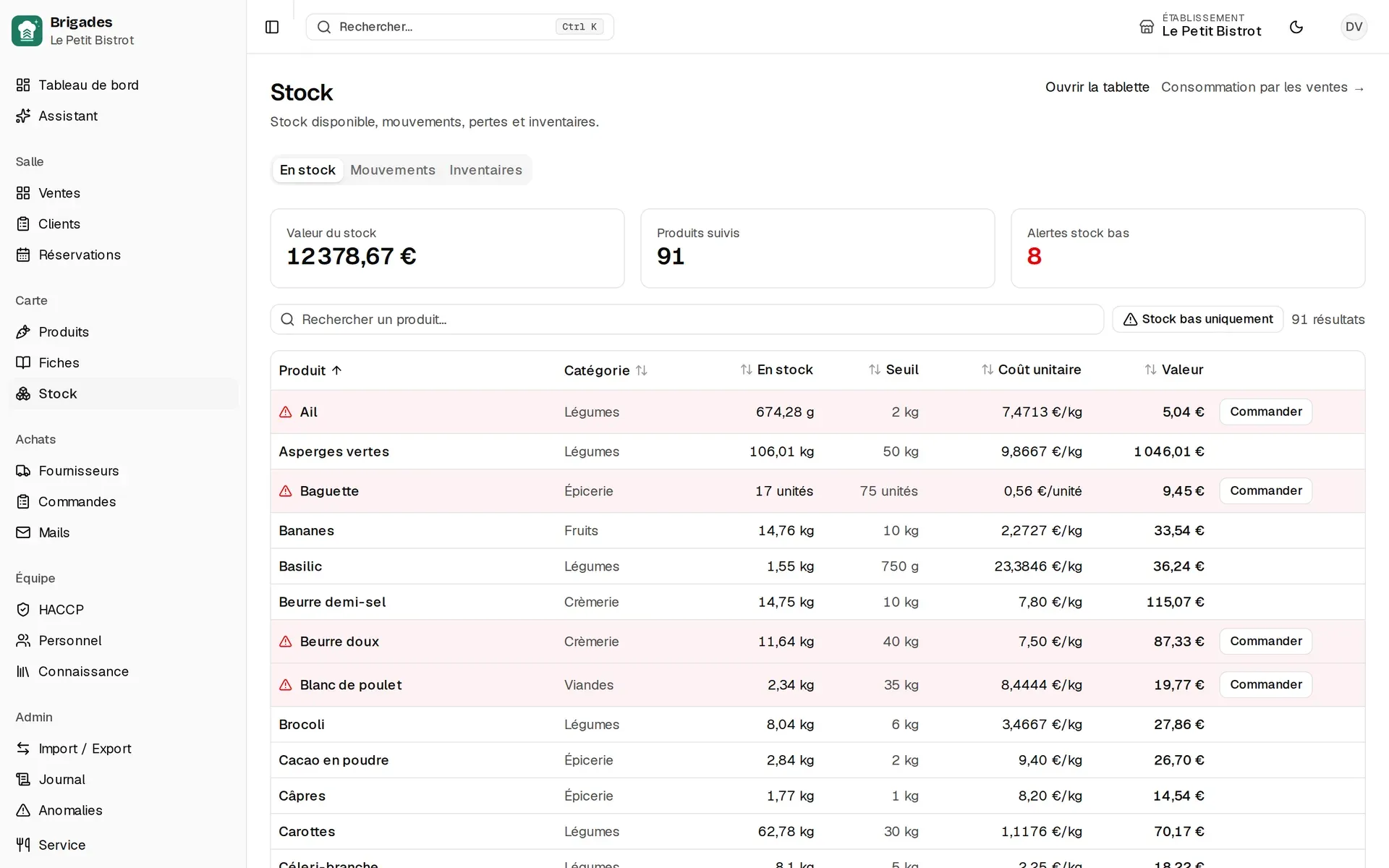
Task: Click the Fruits category cell
Action: coord(581,530)
